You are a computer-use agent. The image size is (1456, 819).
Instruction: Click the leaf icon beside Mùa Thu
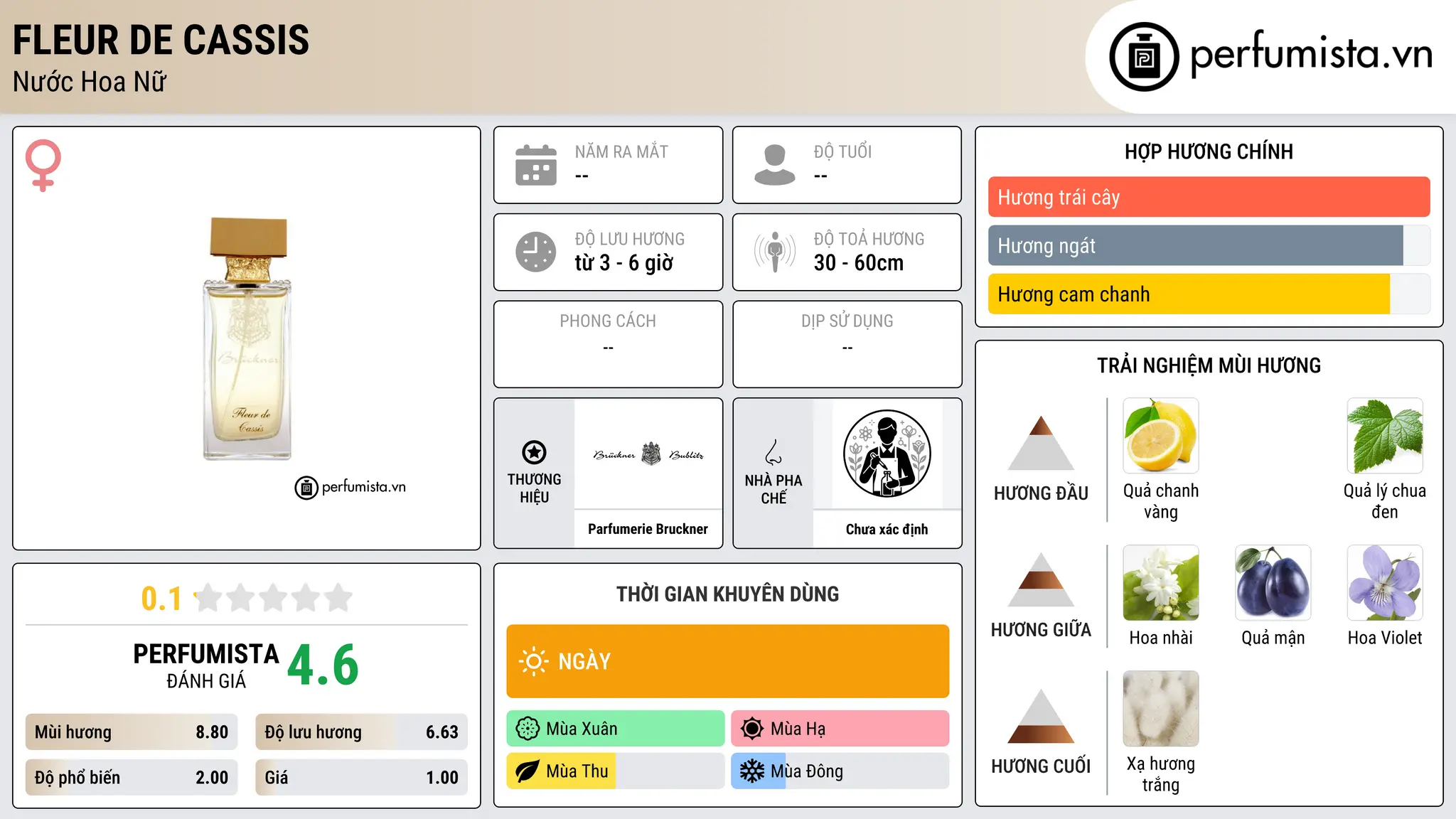(x=528, y=771)
